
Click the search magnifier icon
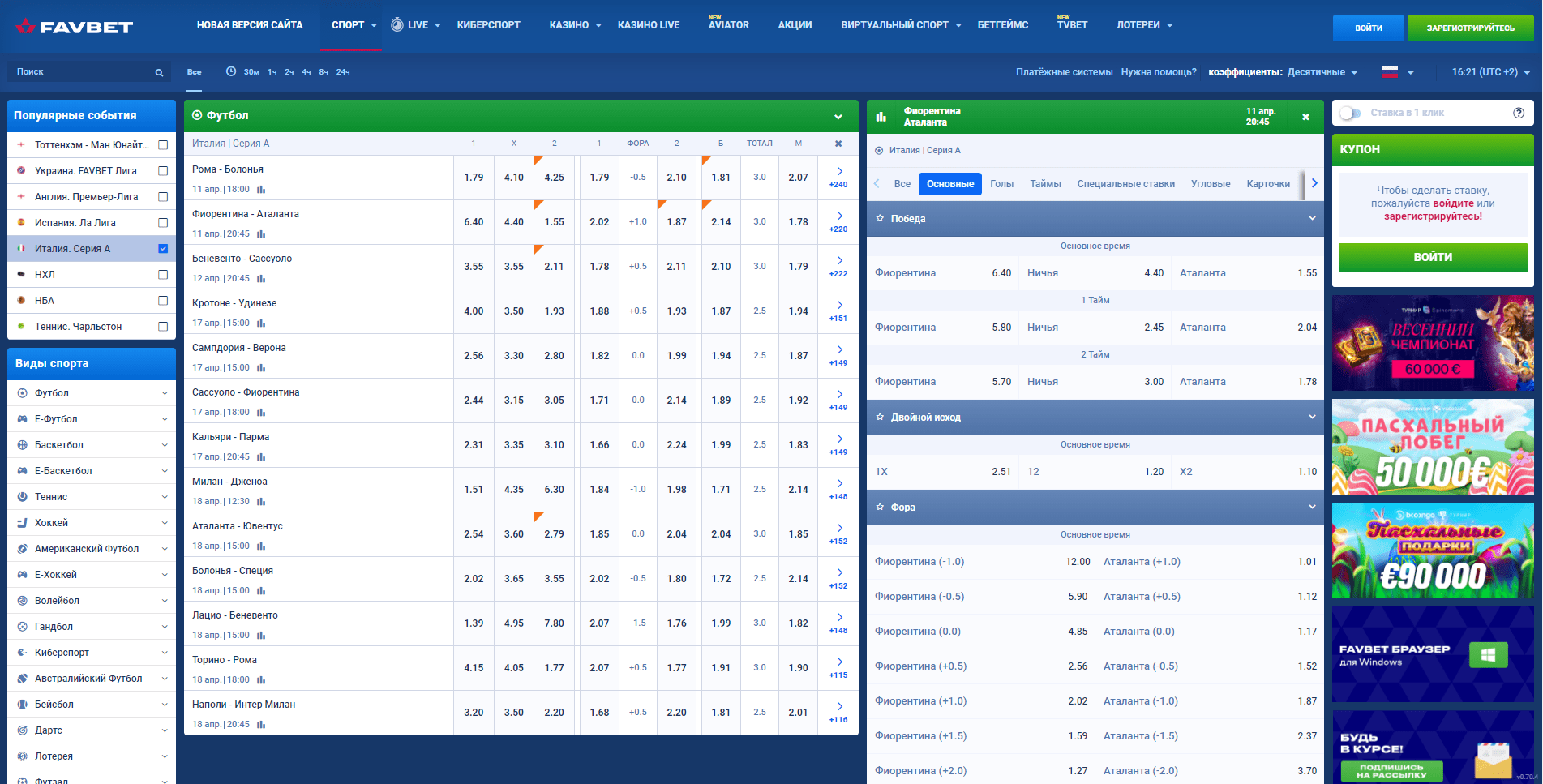pyautogui.click(x=159, y=72)
